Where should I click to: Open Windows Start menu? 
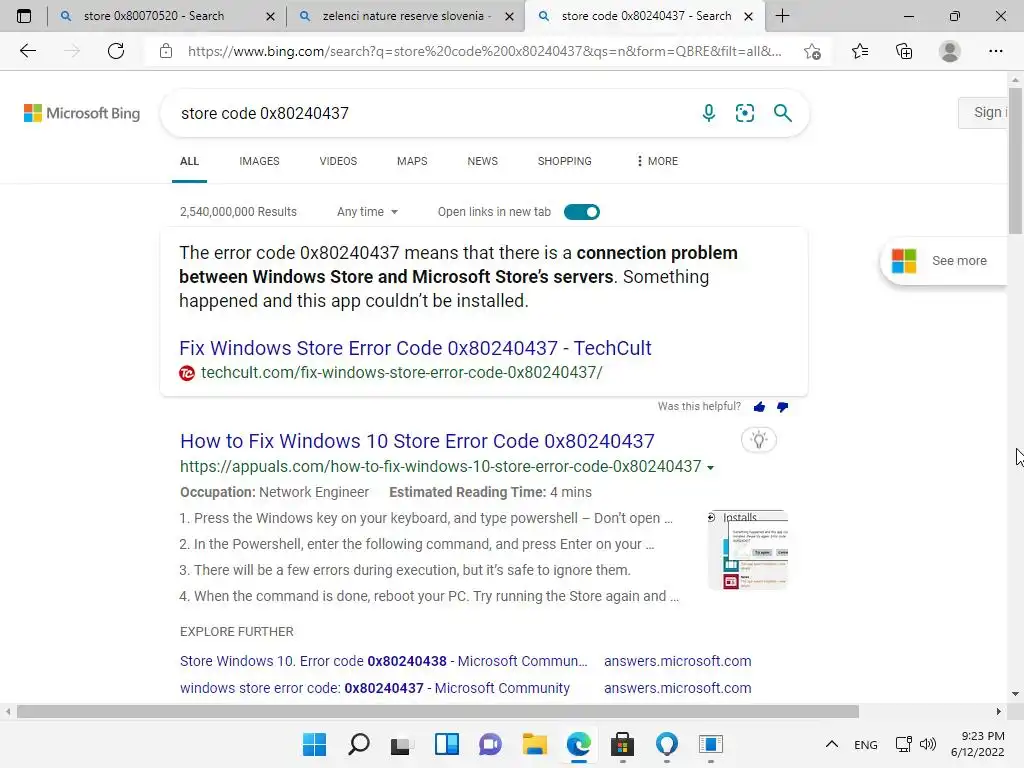314,744
